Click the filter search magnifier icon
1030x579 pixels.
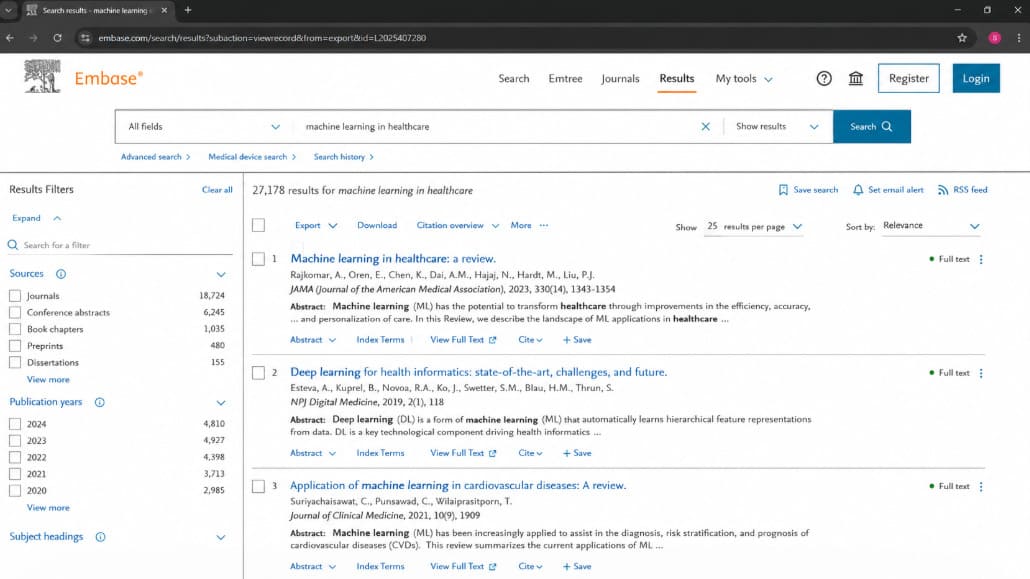pos(12,245)
